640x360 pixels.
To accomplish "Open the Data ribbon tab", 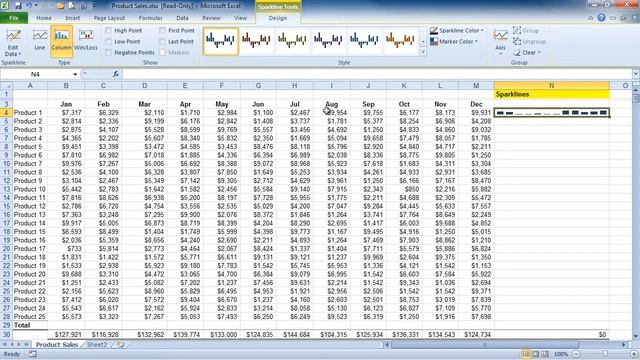I will [x=182, y=18].
